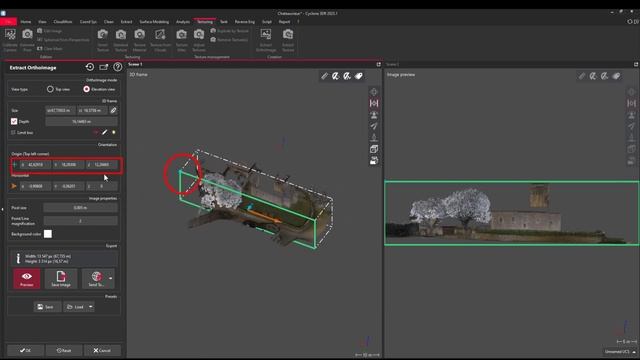Click the pencil edit icon in Limit box row

tap(104, 132)
